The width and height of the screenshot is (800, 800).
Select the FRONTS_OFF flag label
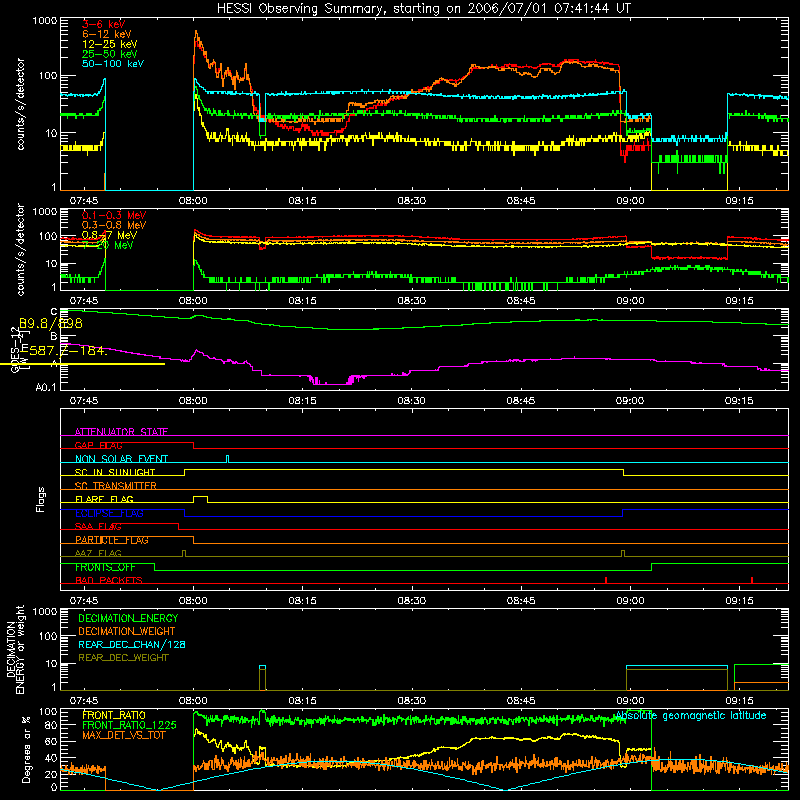click(105, 567)
